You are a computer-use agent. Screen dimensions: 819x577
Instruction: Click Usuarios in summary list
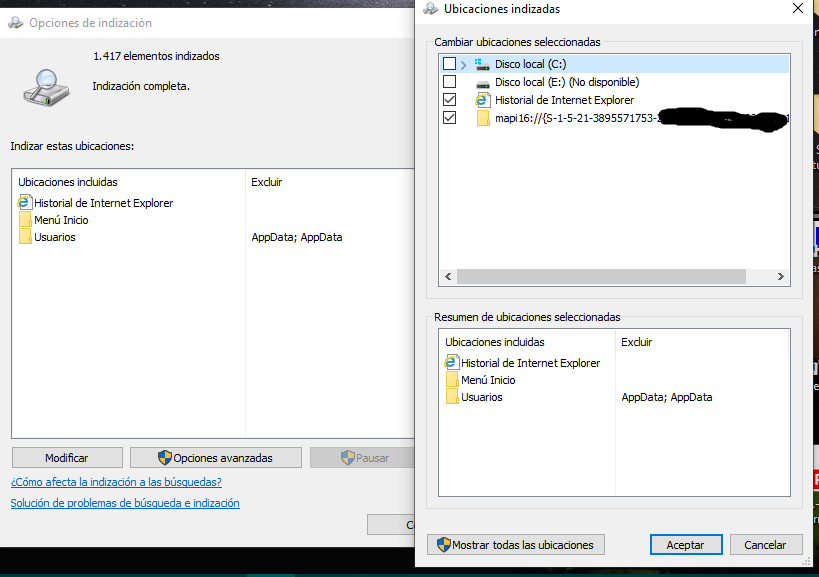click(482, 397)
